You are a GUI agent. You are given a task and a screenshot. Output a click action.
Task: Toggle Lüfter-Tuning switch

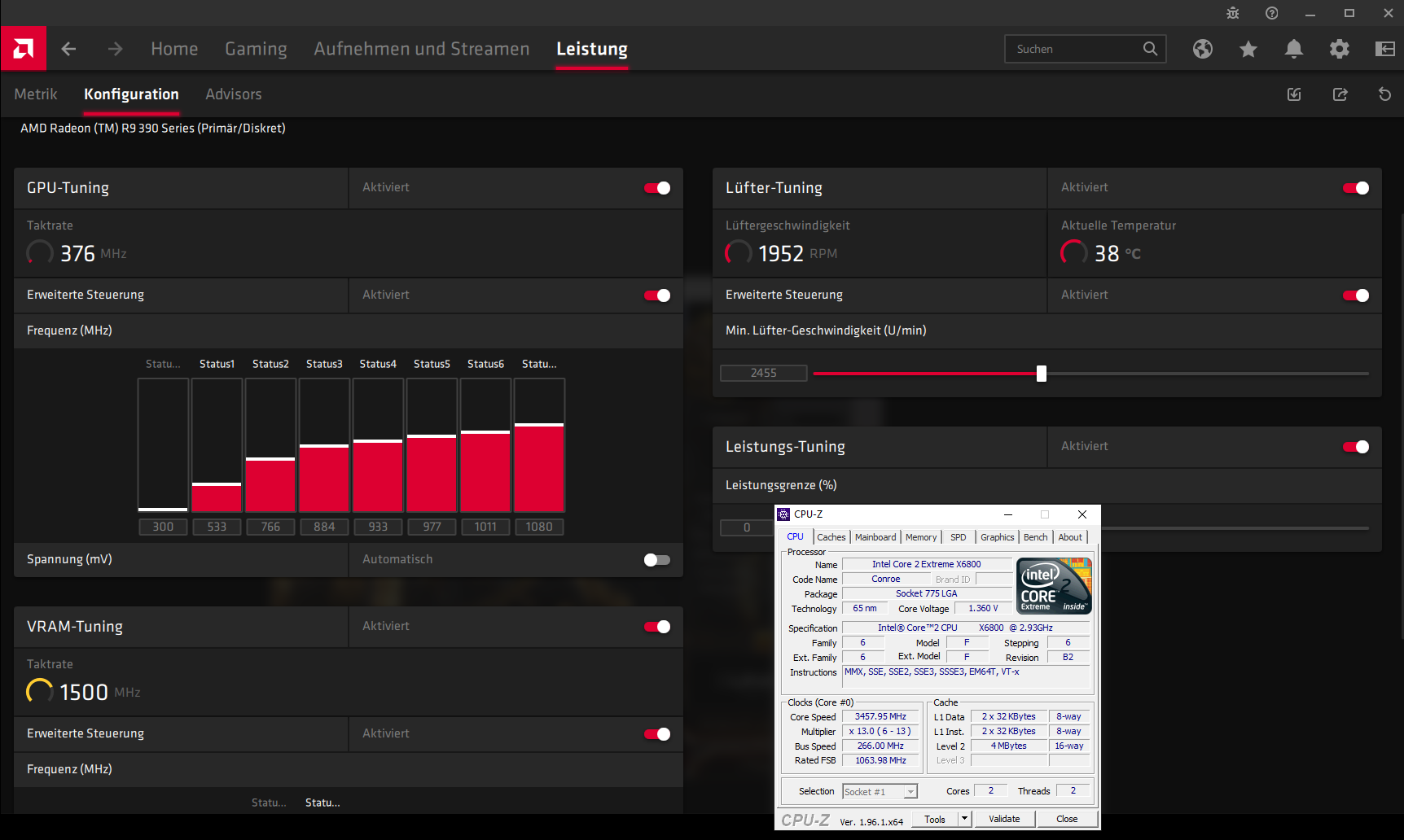[x=1356, y=188]
